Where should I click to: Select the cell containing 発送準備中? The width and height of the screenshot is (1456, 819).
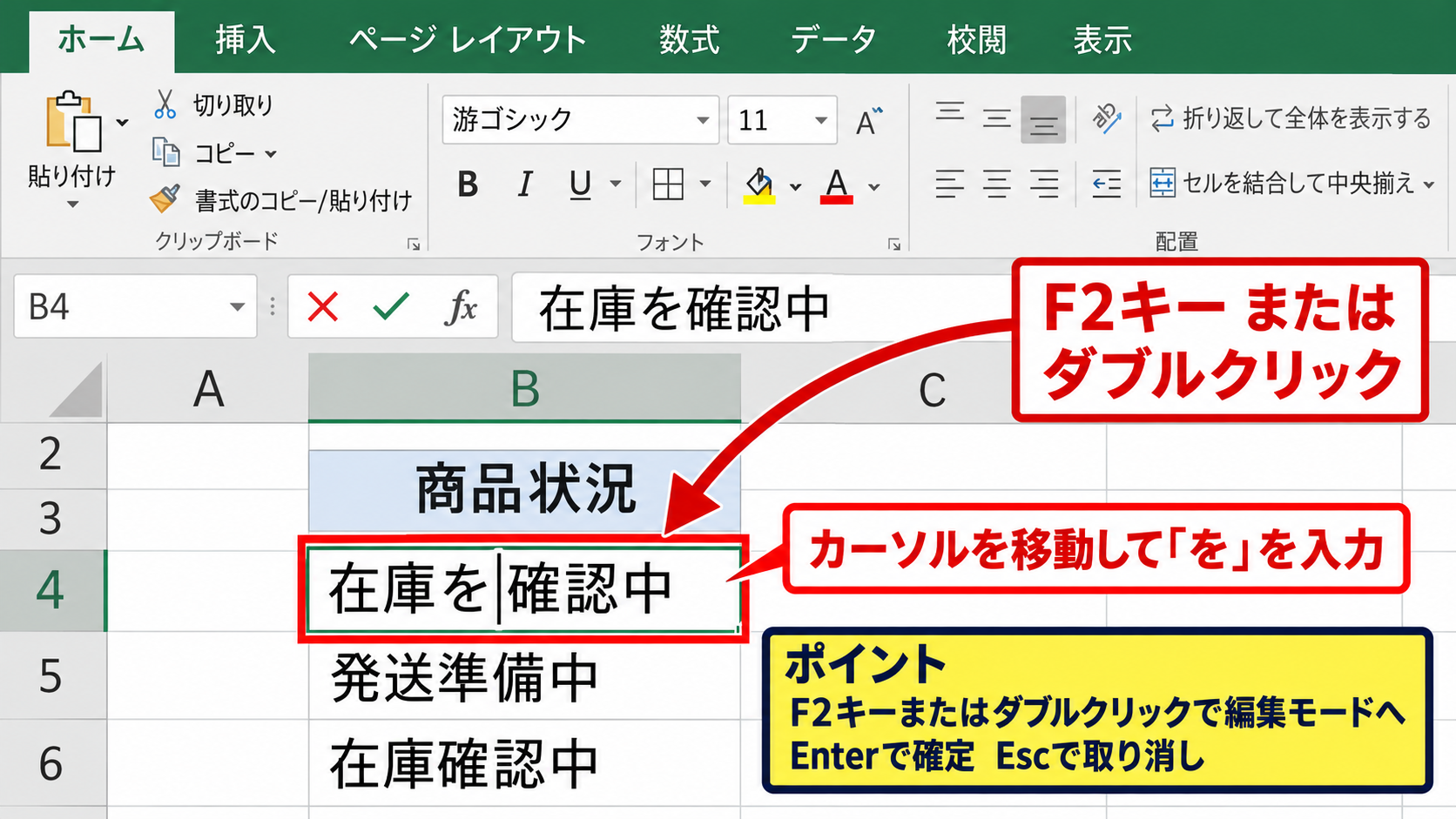pyautogui.click(x=525, y=677)
